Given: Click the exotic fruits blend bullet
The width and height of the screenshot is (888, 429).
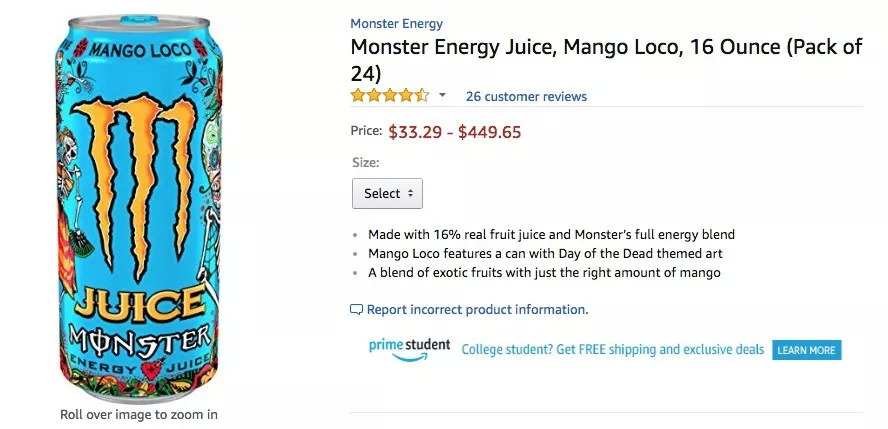Looking at the screenshot, I should coord(544,272).
